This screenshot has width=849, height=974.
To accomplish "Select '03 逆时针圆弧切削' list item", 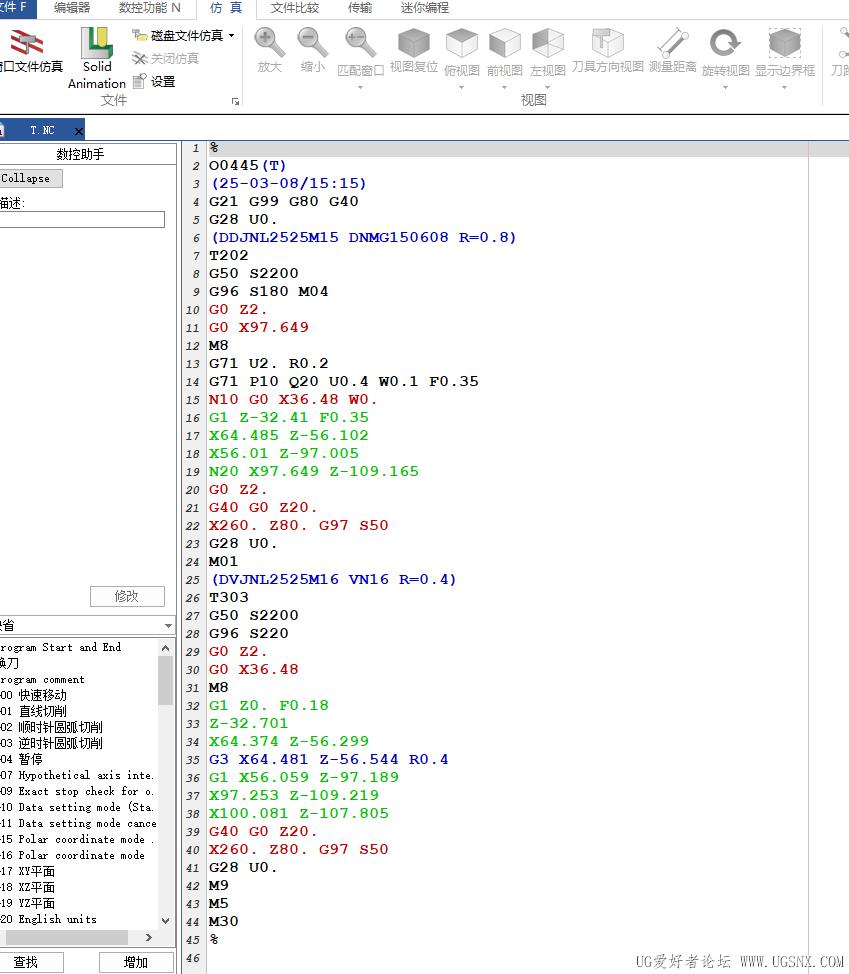I will coord(52,744).
